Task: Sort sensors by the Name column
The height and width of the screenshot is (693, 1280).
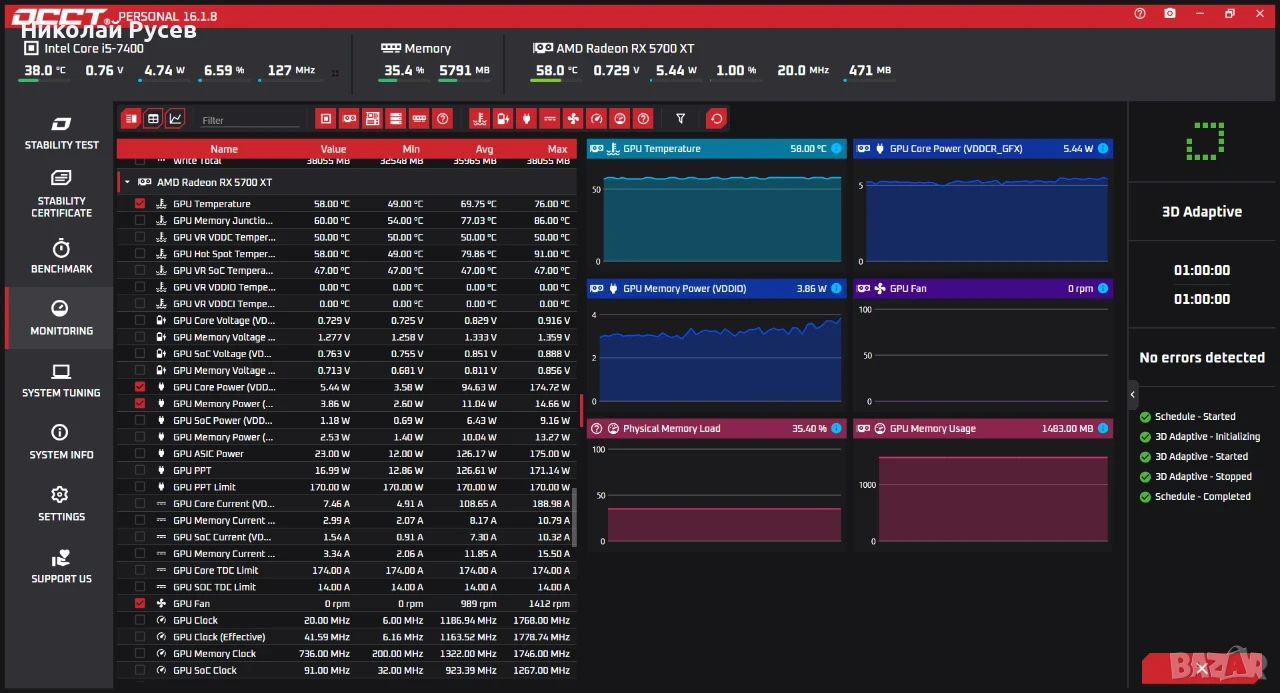Action: tap(224, 149)
